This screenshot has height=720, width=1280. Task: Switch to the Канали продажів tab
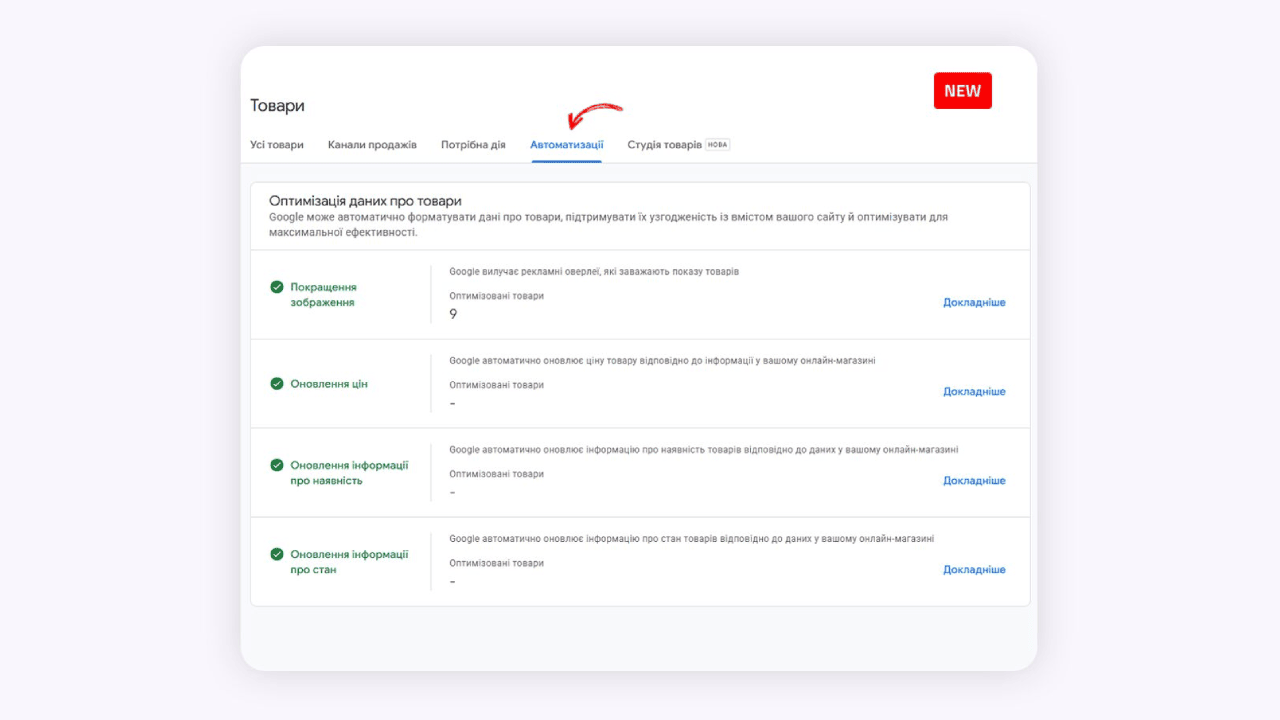click(372, 145)
